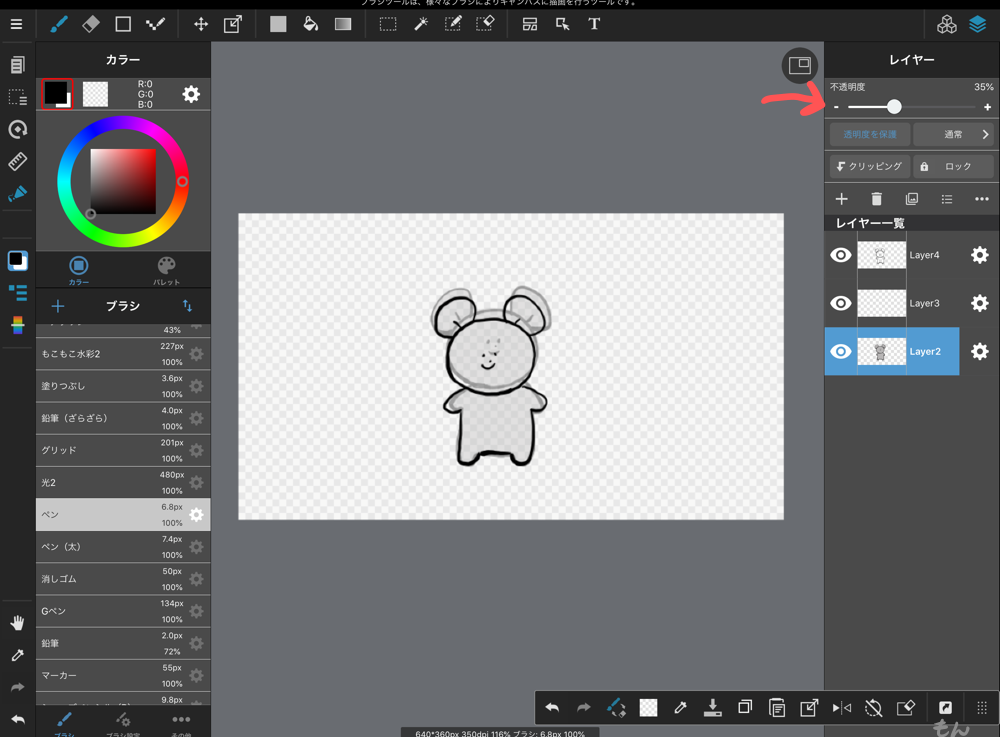Open the その他 bottom tab
The height and width of the screenshot is (737, 1000).
click(x=181, y=723)
